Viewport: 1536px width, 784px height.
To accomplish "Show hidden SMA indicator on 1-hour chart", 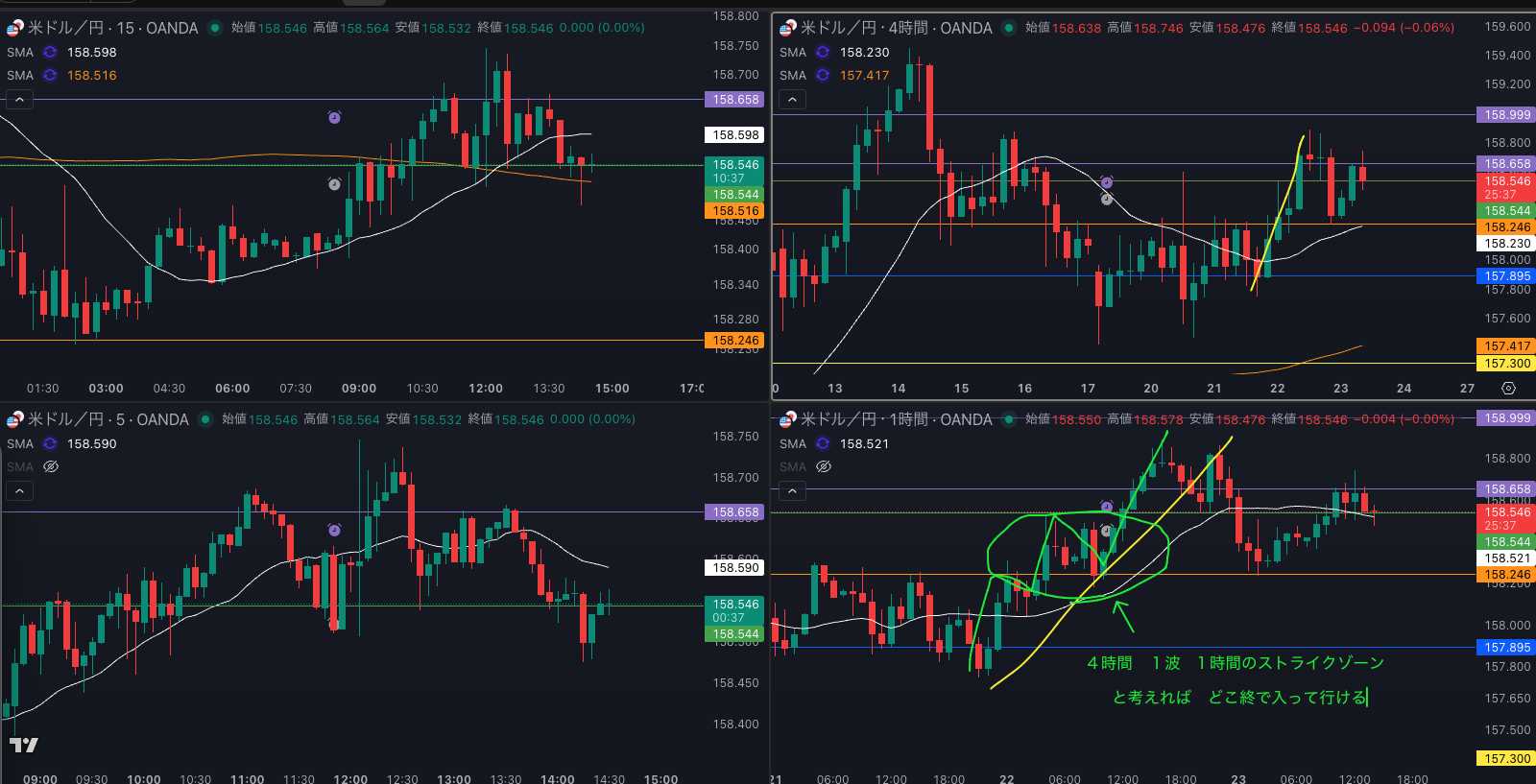I will point(824,467).
